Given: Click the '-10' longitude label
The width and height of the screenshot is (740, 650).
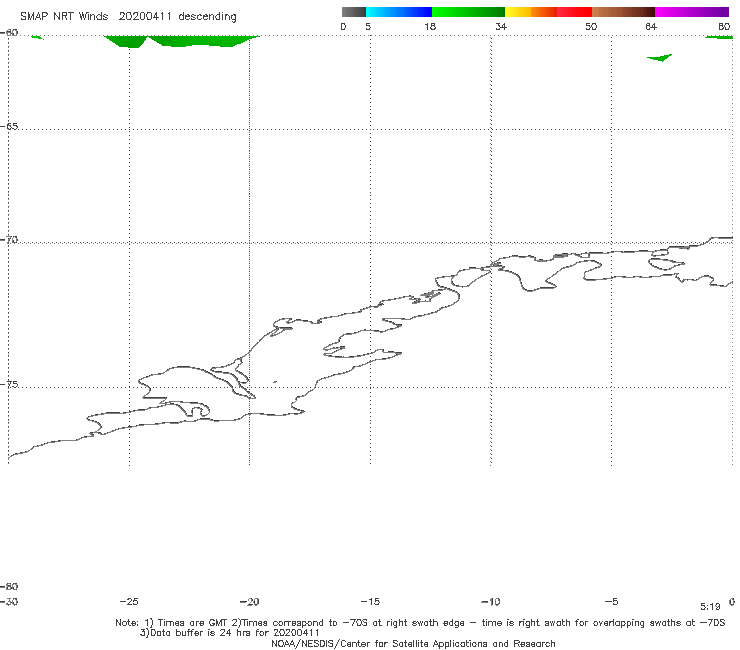Looking at the screenshot, I should pos(490,601).
